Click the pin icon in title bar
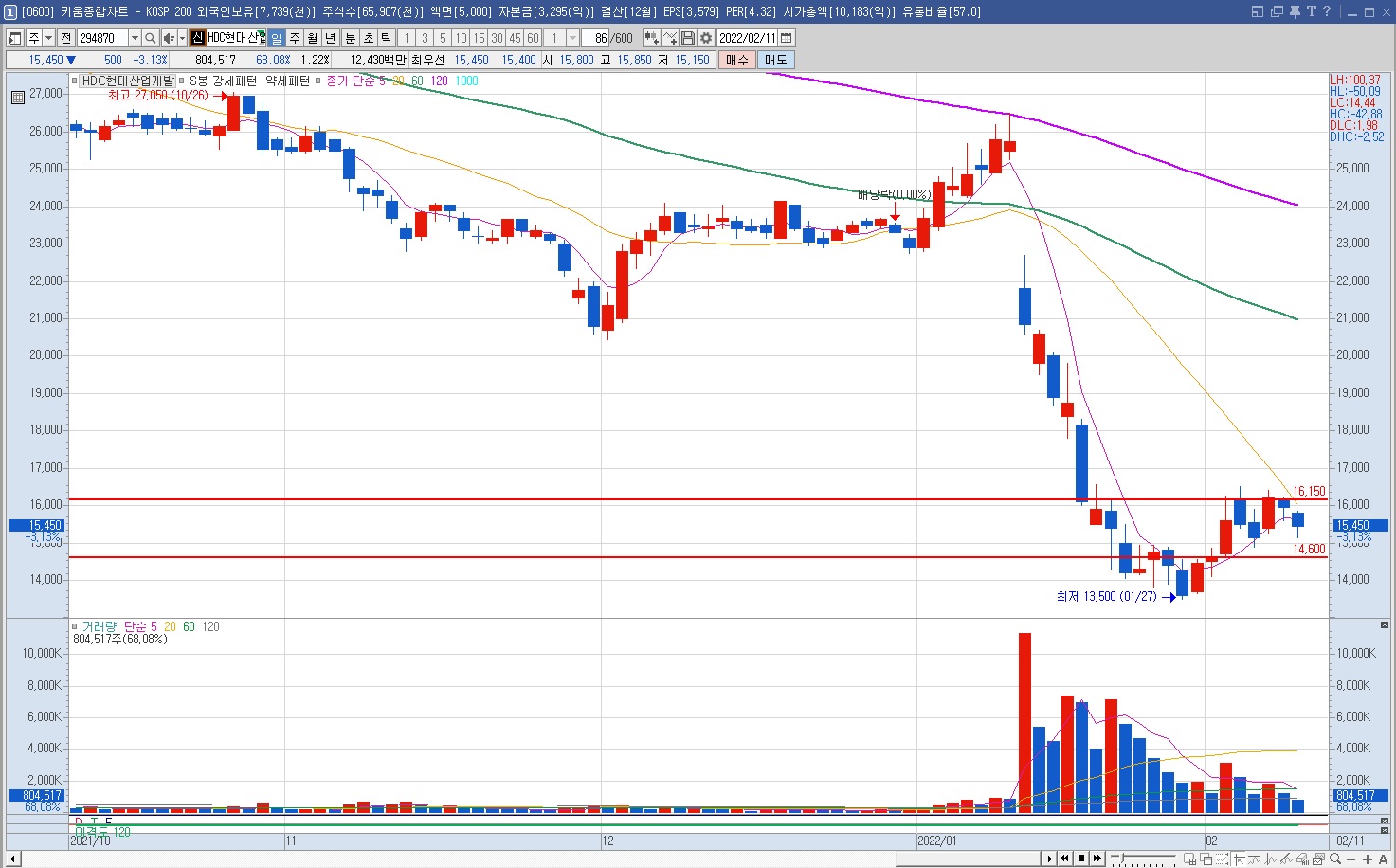The height and width of the screenshot is (868, 1396). pyautogui.click(x=1296, y=11)
